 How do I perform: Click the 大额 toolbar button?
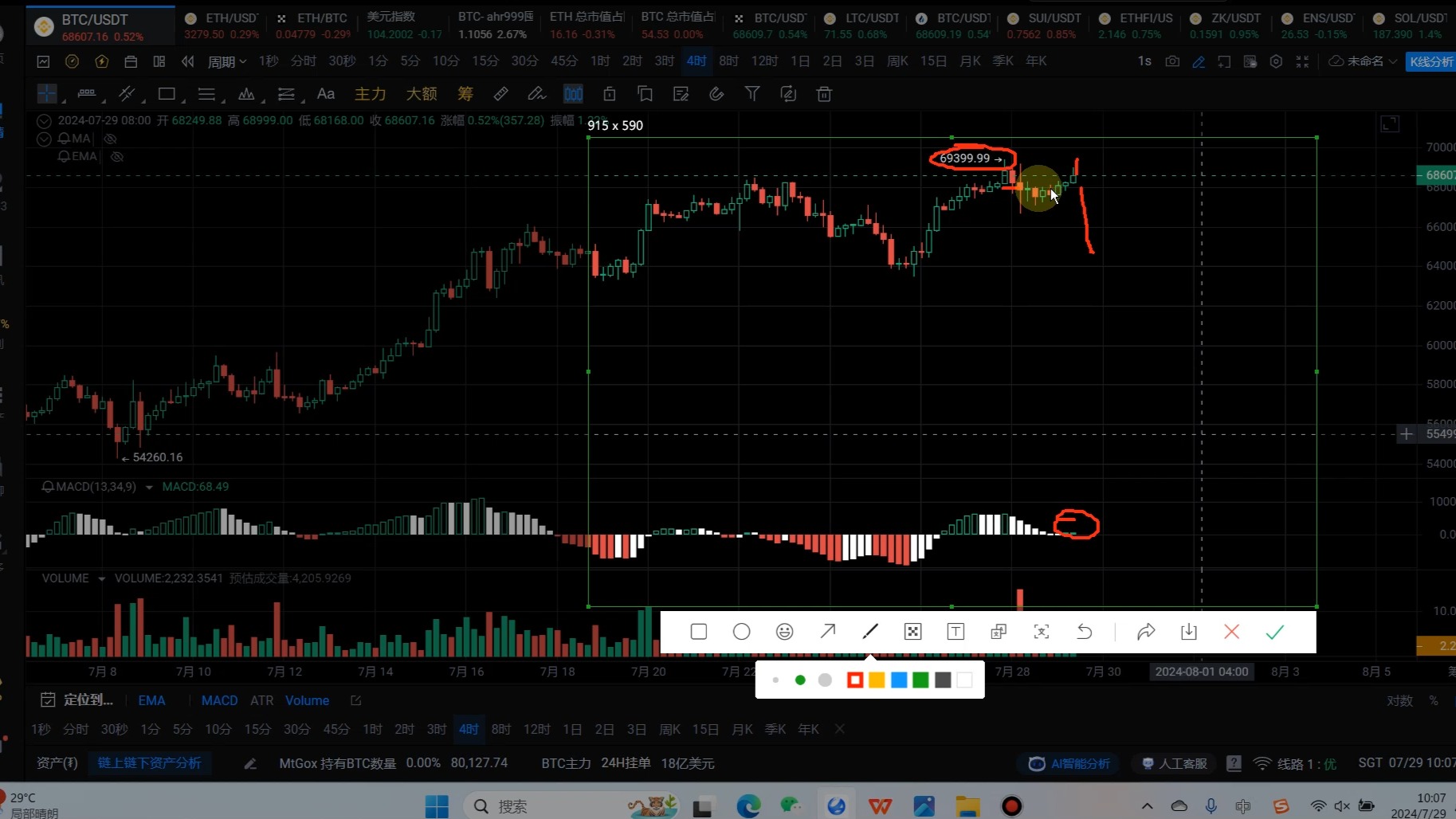[422, 94]
